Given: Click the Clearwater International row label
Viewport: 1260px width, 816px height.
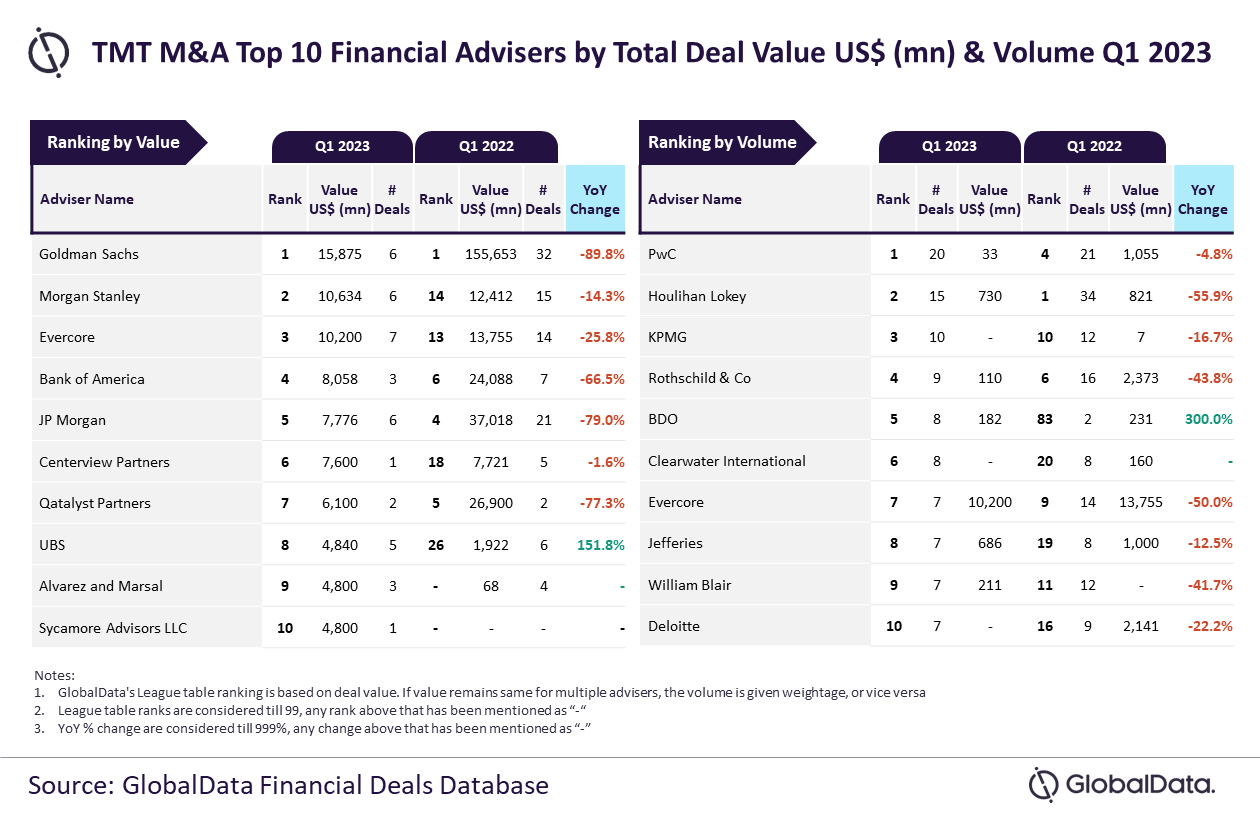Looking at the screenshot, I should 727,461.
